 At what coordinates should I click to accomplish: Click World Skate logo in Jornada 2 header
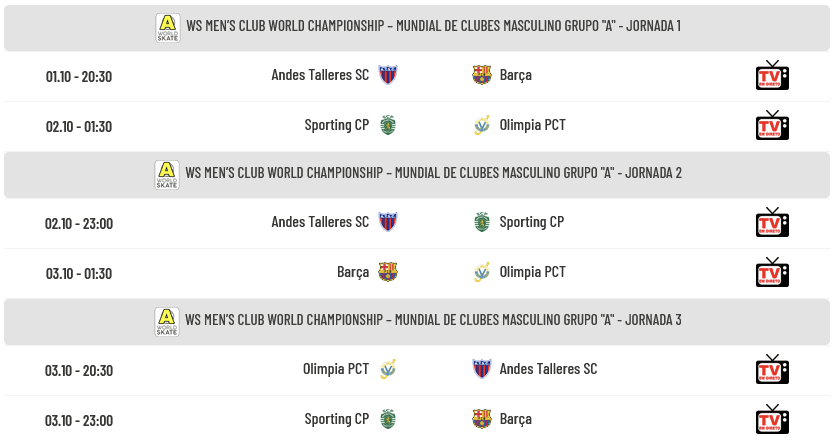[x=167, y=174]
